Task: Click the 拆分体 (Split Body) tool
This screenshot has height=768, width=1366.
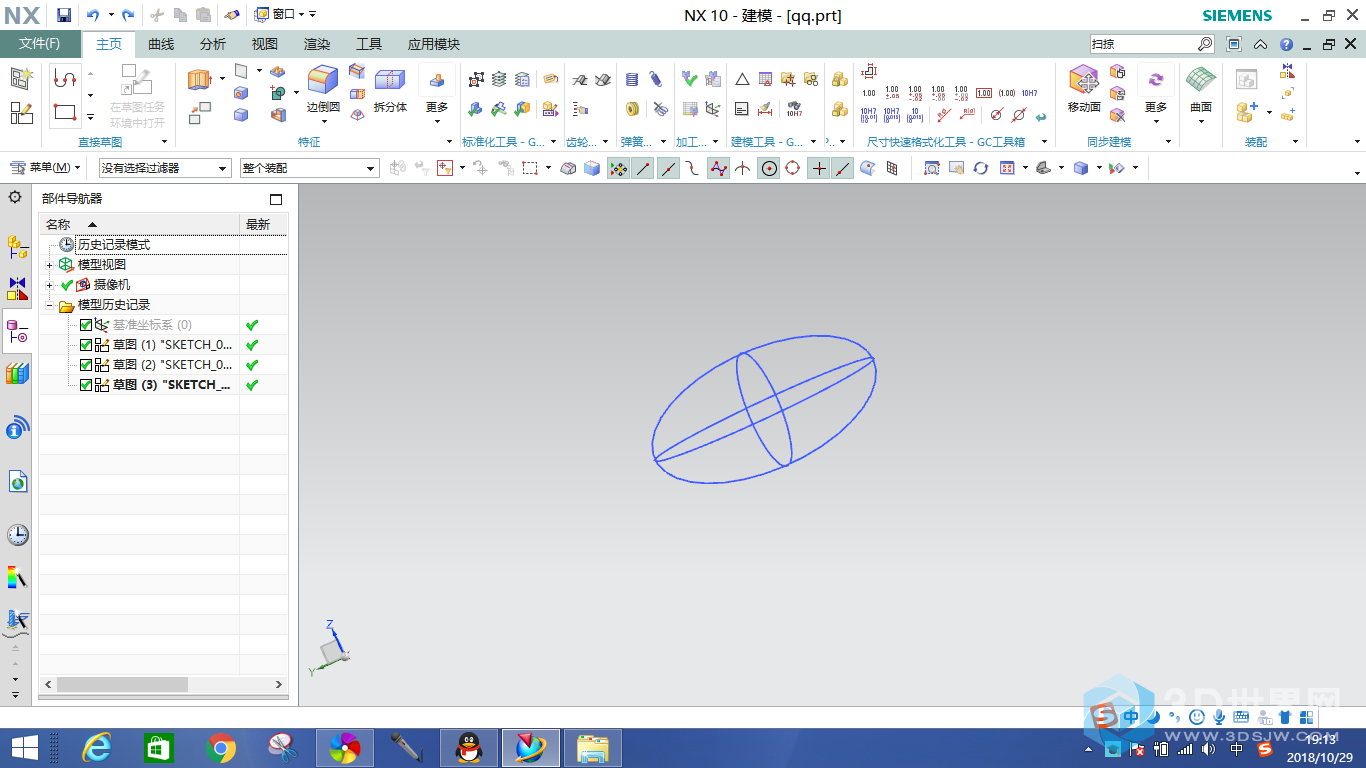Action: [390, 89]
